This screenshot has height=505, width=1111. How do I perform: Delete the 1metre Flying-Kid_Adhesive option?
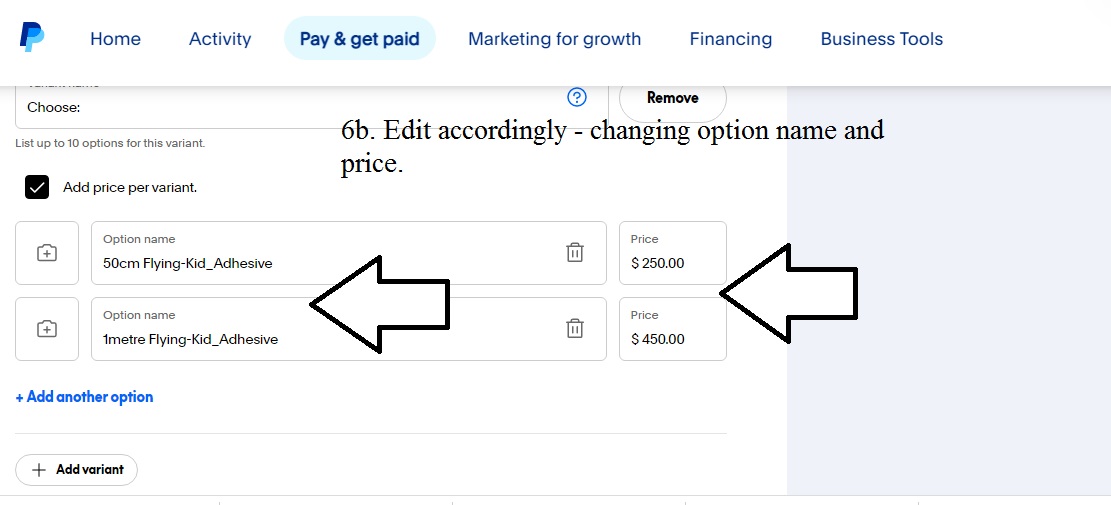(575, 329)
